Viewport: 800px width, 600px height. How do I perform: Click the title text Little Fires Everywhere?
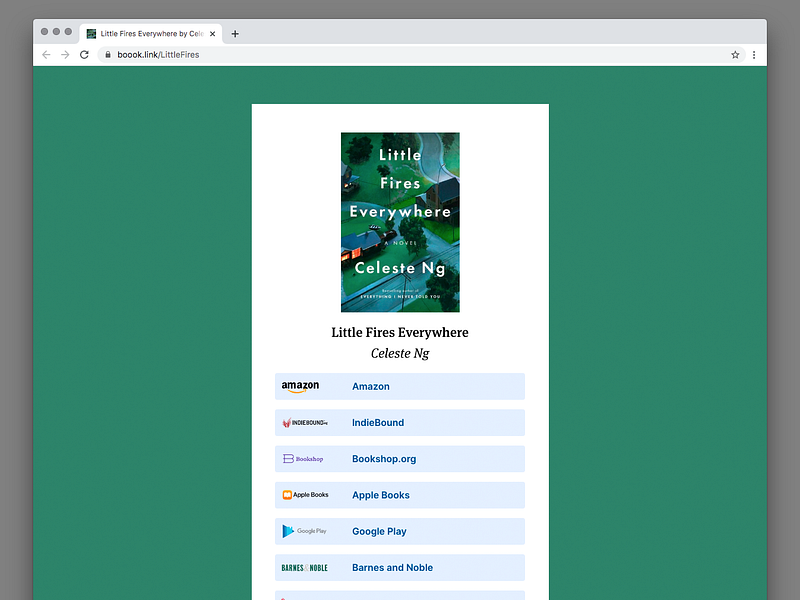[400, 333]
